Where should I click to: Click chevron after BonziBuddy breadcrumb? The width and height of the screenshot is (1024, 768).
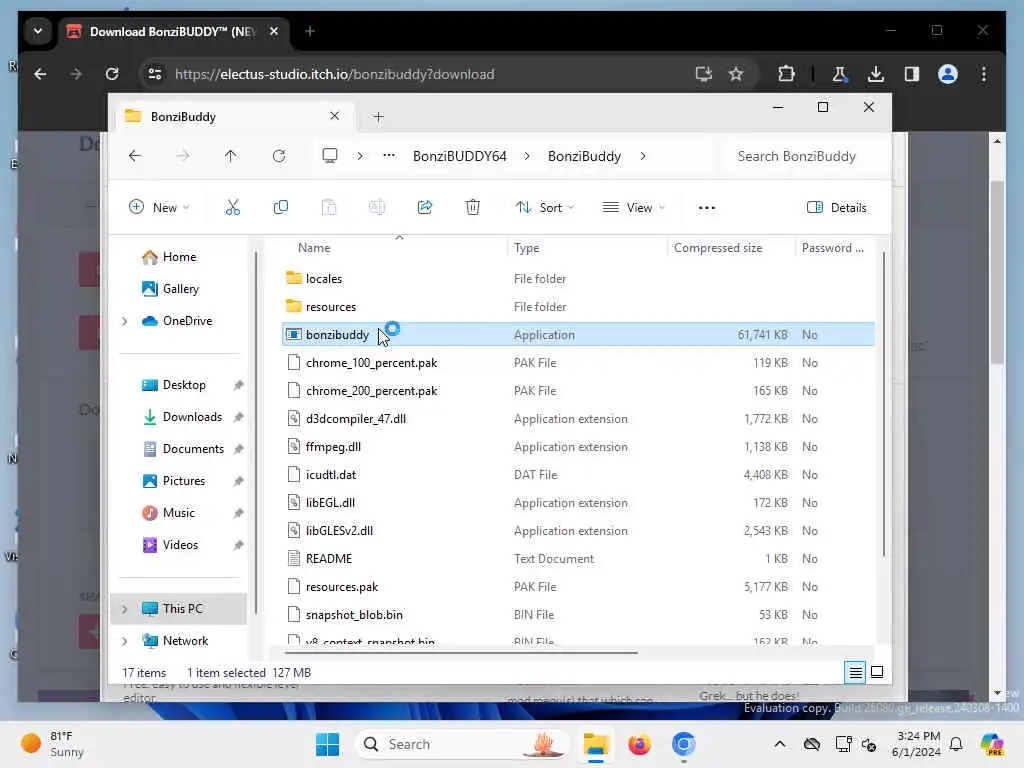pyautogui.click(x=643, y=156)
